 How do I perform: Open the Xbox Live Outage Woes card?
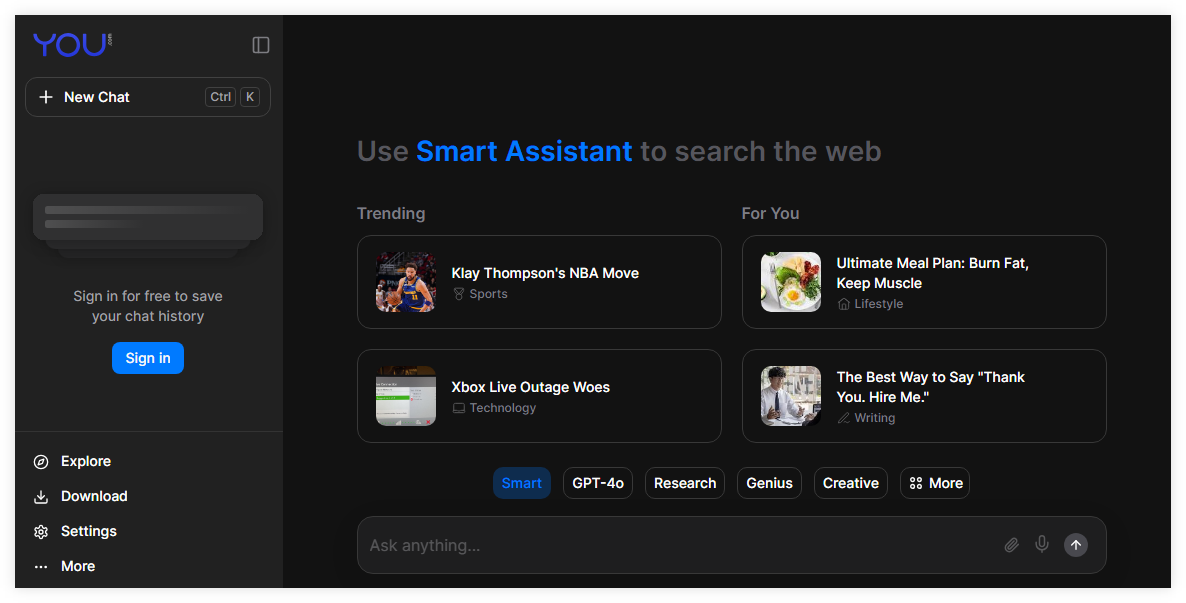(x=539, y=396)
